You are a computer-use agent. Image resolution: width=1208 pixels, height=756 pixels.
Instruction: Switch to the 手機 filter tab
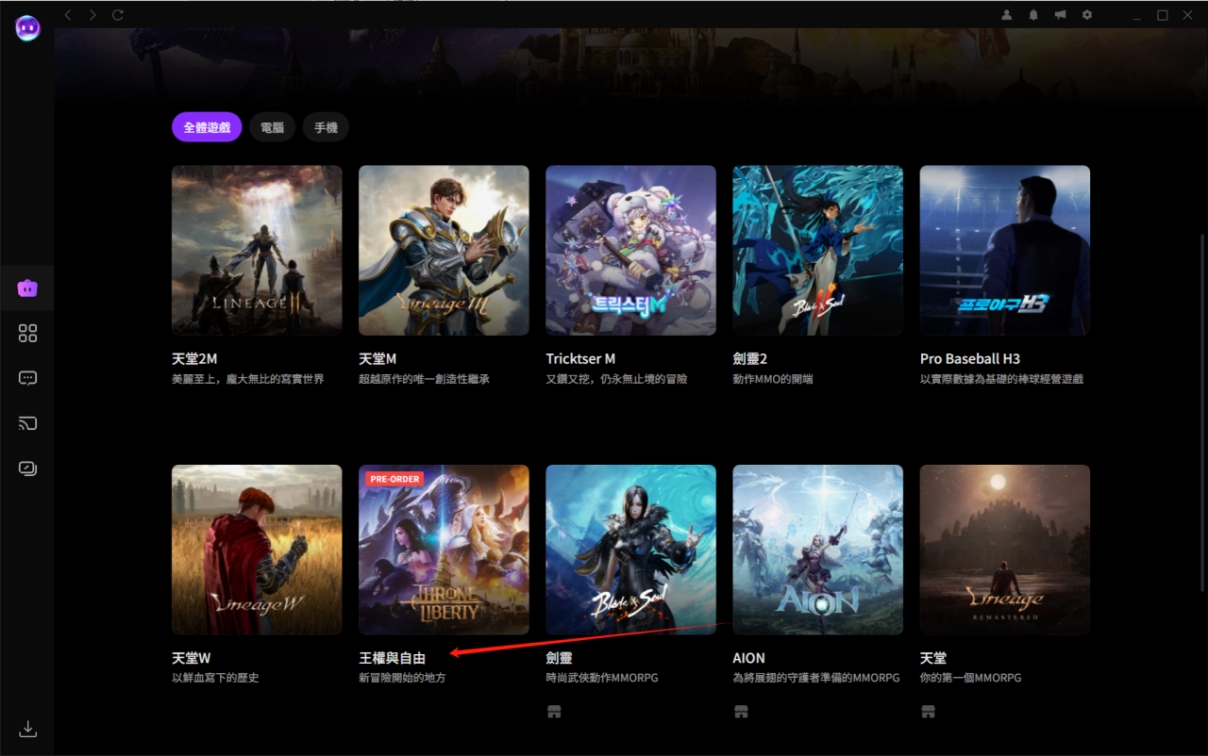[326, 127]
